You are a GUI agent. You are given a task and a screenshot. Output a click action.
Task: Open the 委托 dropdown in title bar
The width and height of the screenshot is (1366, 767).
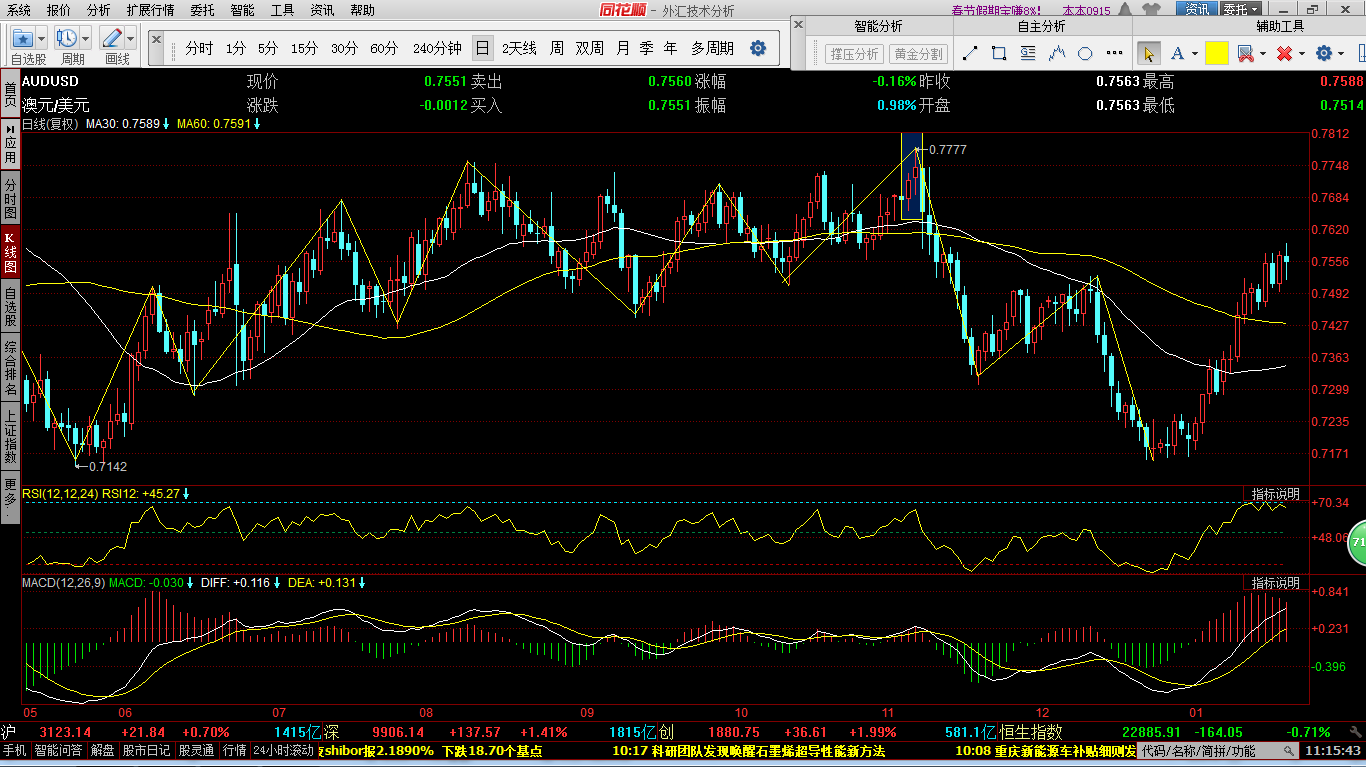coord(1240,10)
